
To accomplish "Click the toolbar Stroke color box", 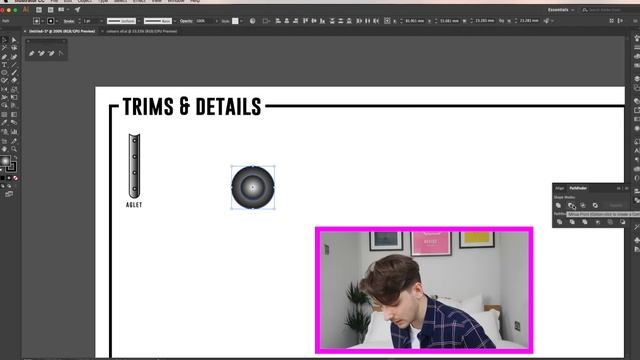I will tap(12, 167).
